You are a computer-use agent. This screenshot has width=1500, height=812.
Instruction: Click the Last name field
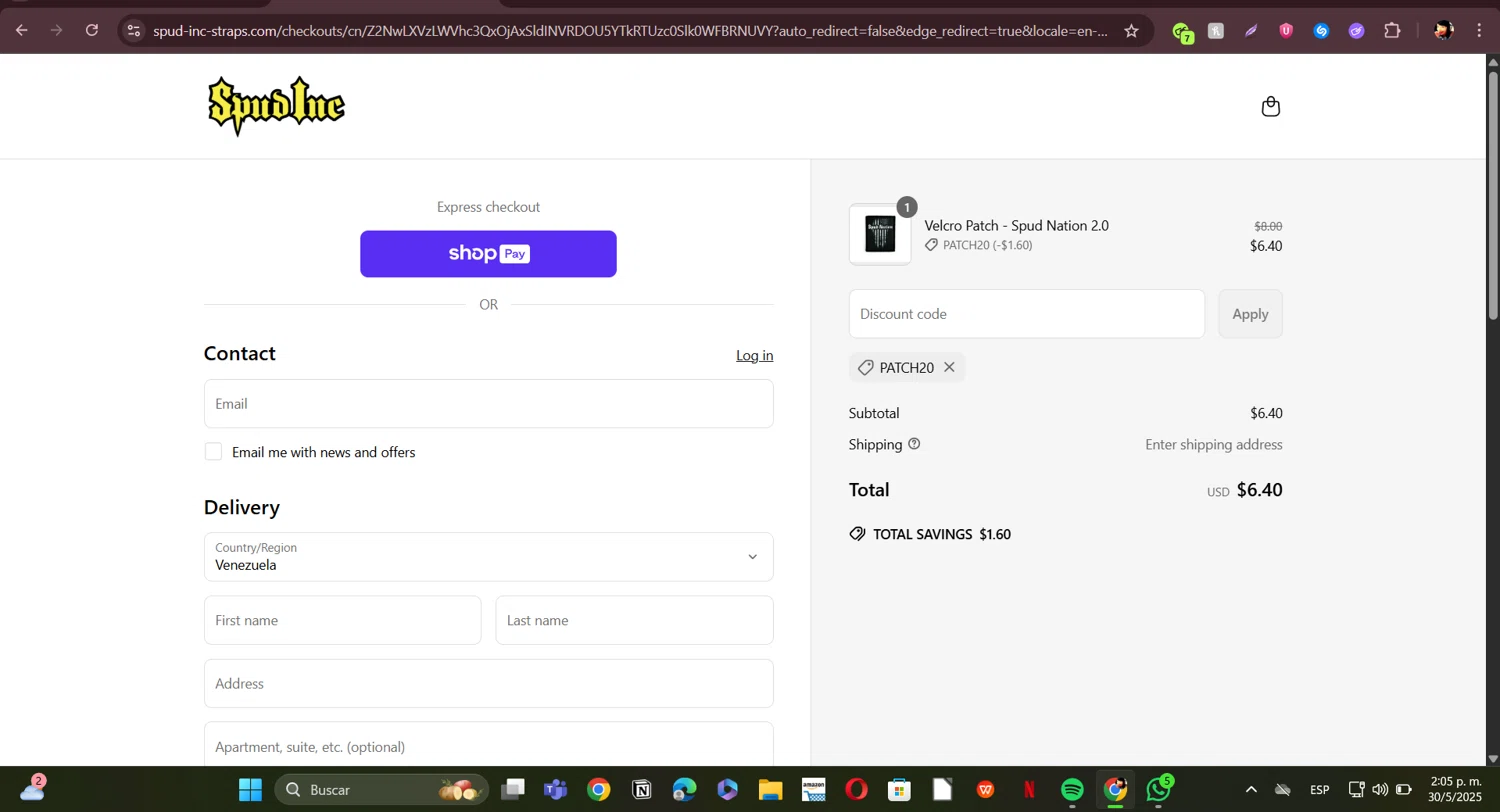pyautogui.click(x=635, y=620)
